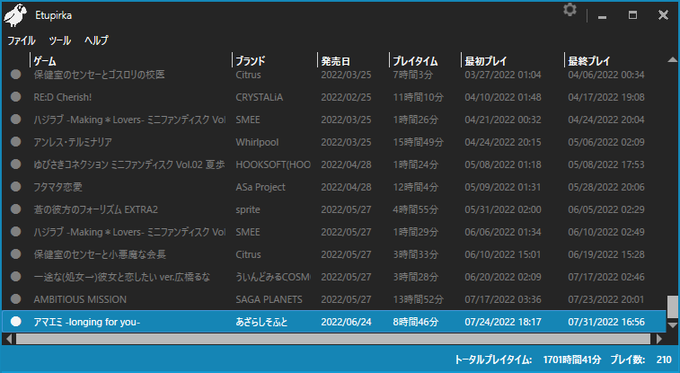Click playtime 11時間10分
680x373 pixels.
[418, 97]
